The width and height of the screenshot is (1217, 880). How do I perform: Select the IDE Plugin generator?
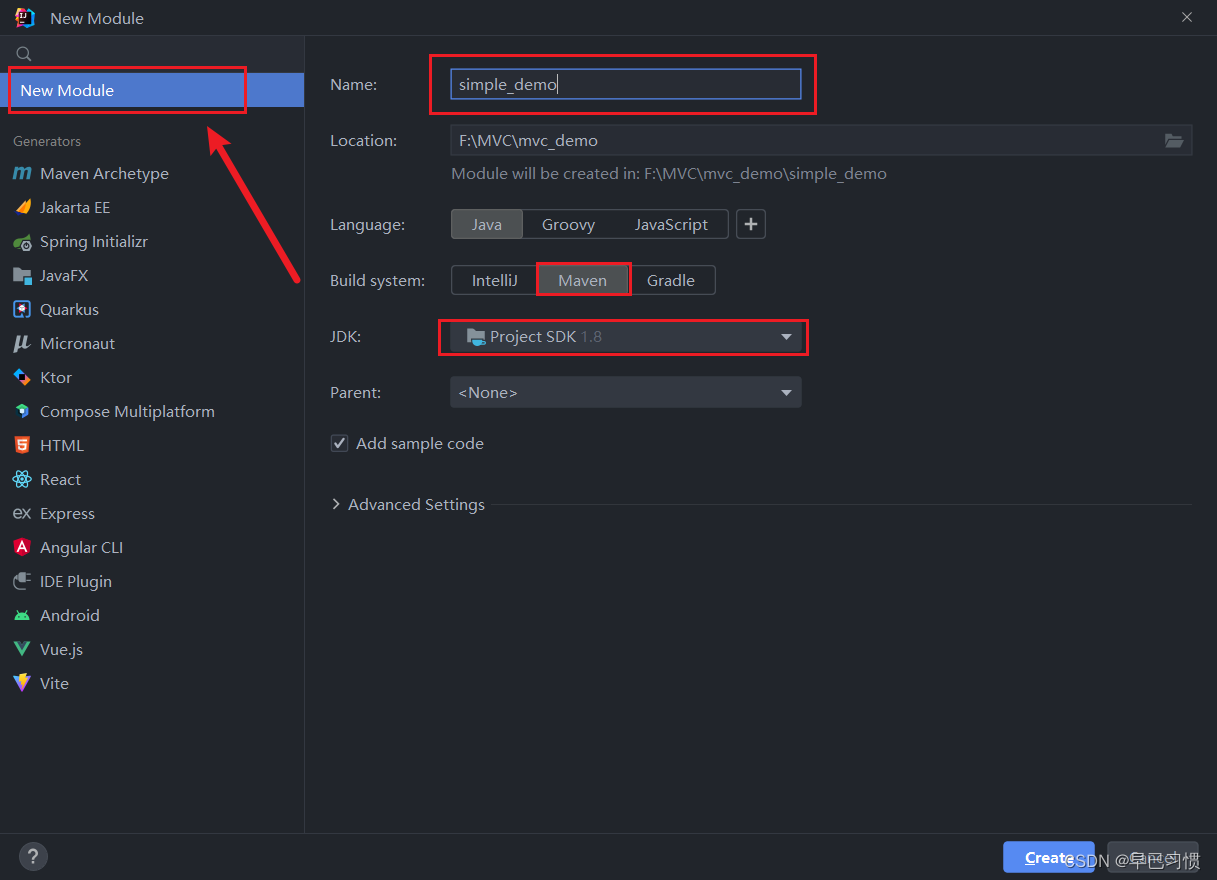(x=152, y=581)
